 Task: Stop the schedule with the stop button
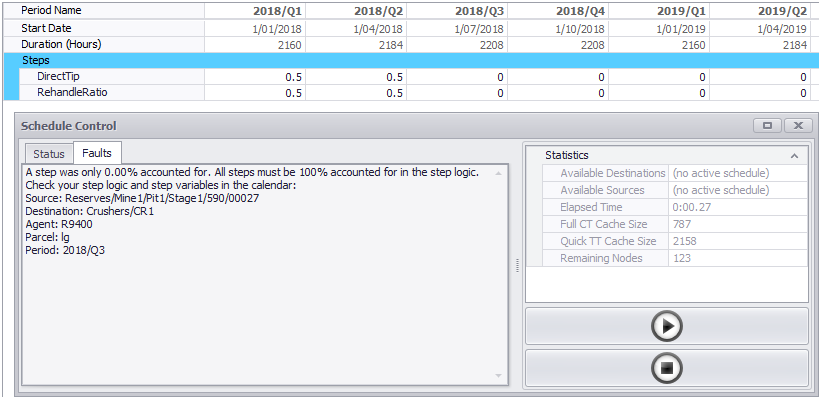tap(666, 368)
